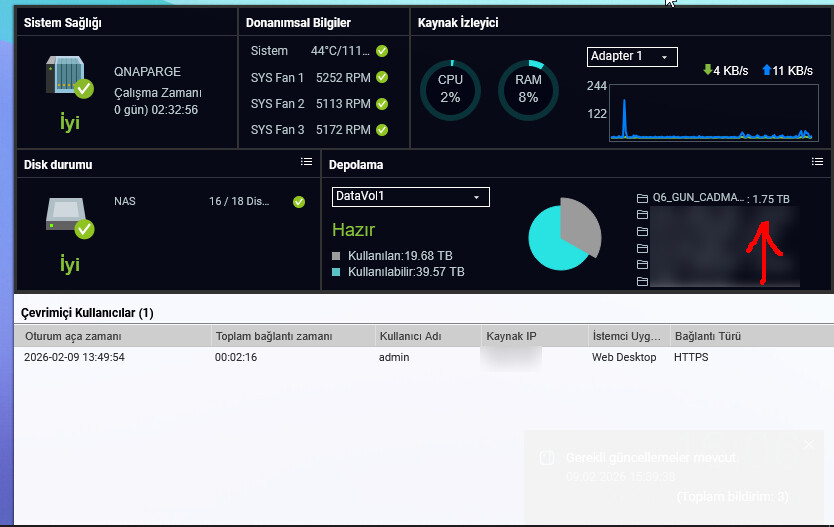Sort by Kullanıcı Adı column header
Image resolution: width=834 pixels, height=527 pixels.
click(410, 336)
